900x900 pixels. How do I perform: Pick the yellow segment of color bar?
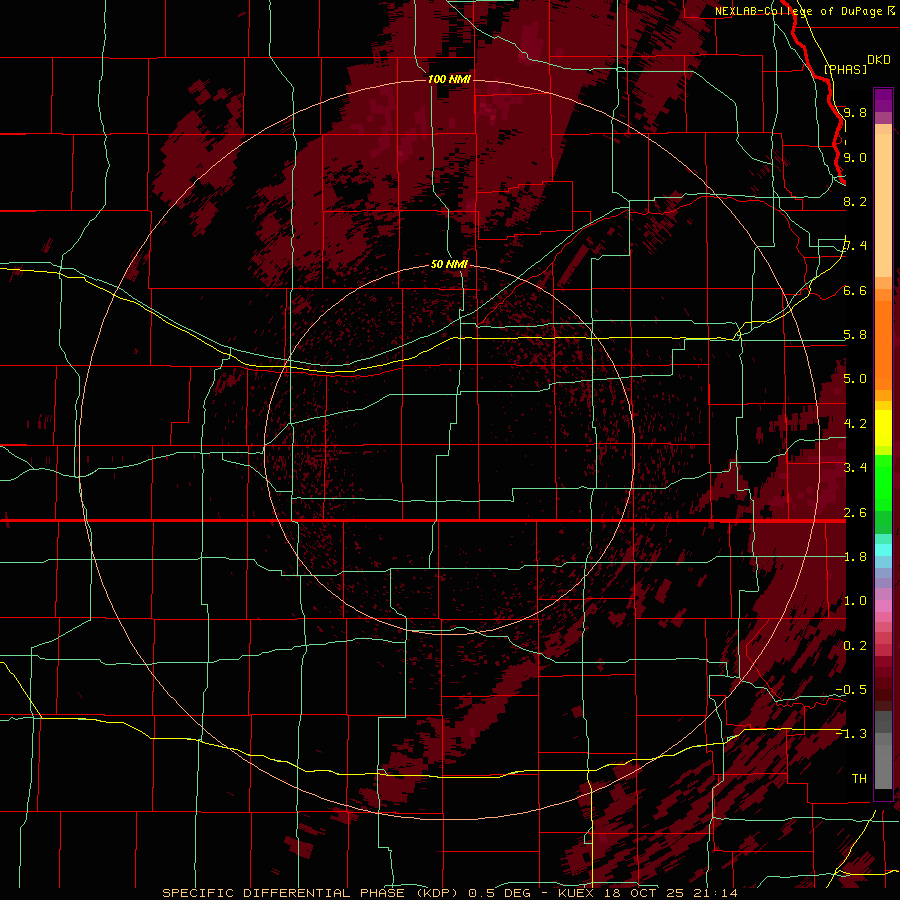click(x=883, y=428)
